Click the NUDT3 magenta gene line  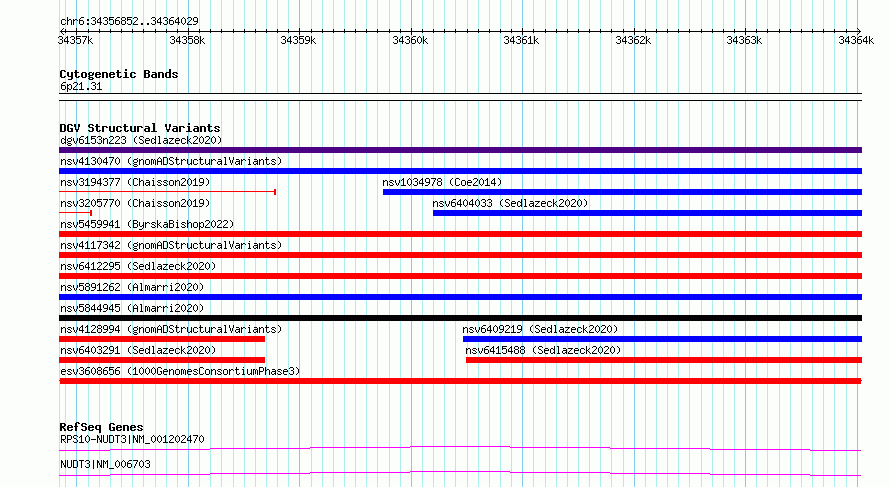point(460,473)
